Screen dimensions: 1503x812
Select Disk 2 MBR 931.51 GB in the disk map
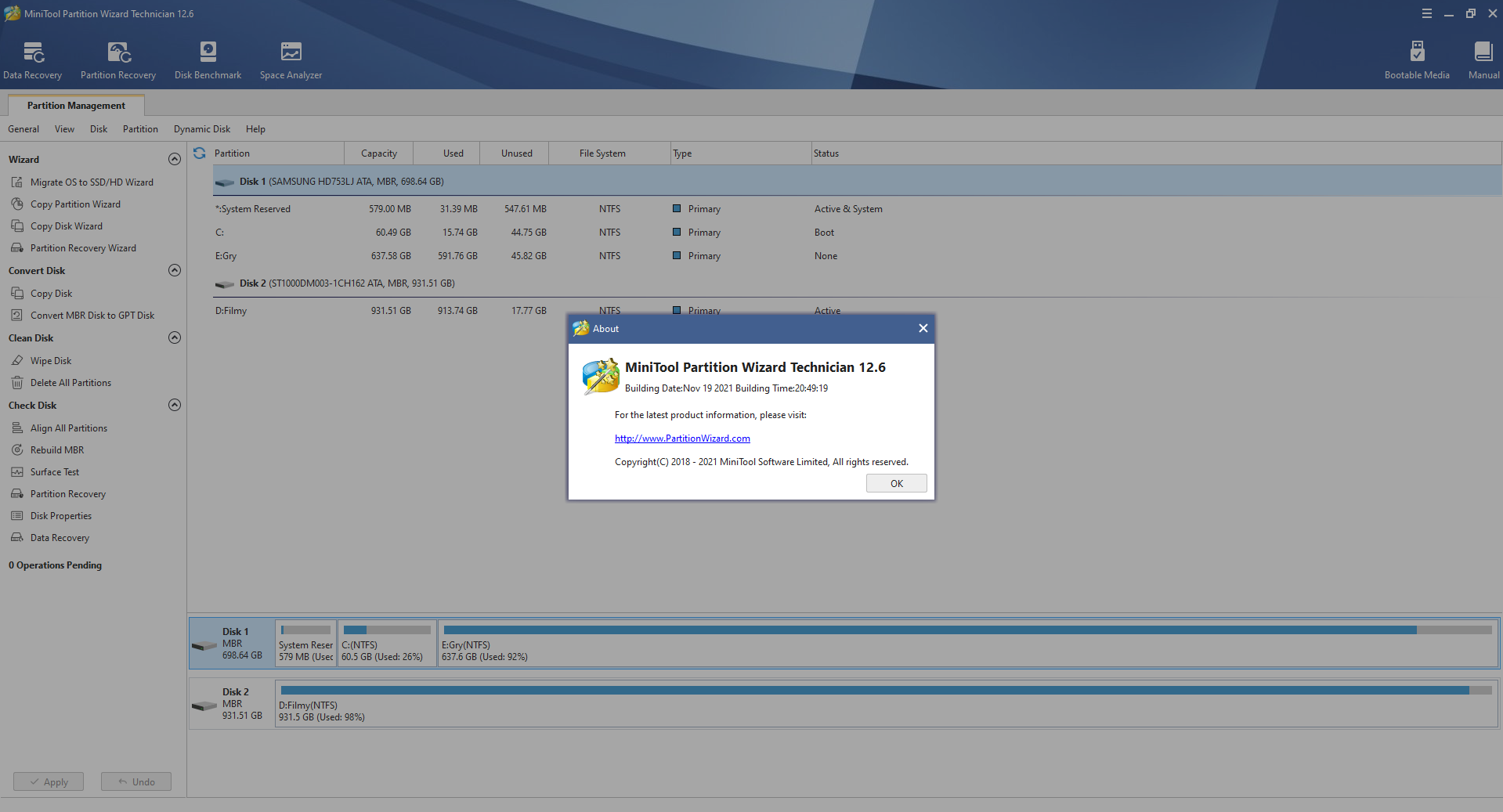(232, 704)
